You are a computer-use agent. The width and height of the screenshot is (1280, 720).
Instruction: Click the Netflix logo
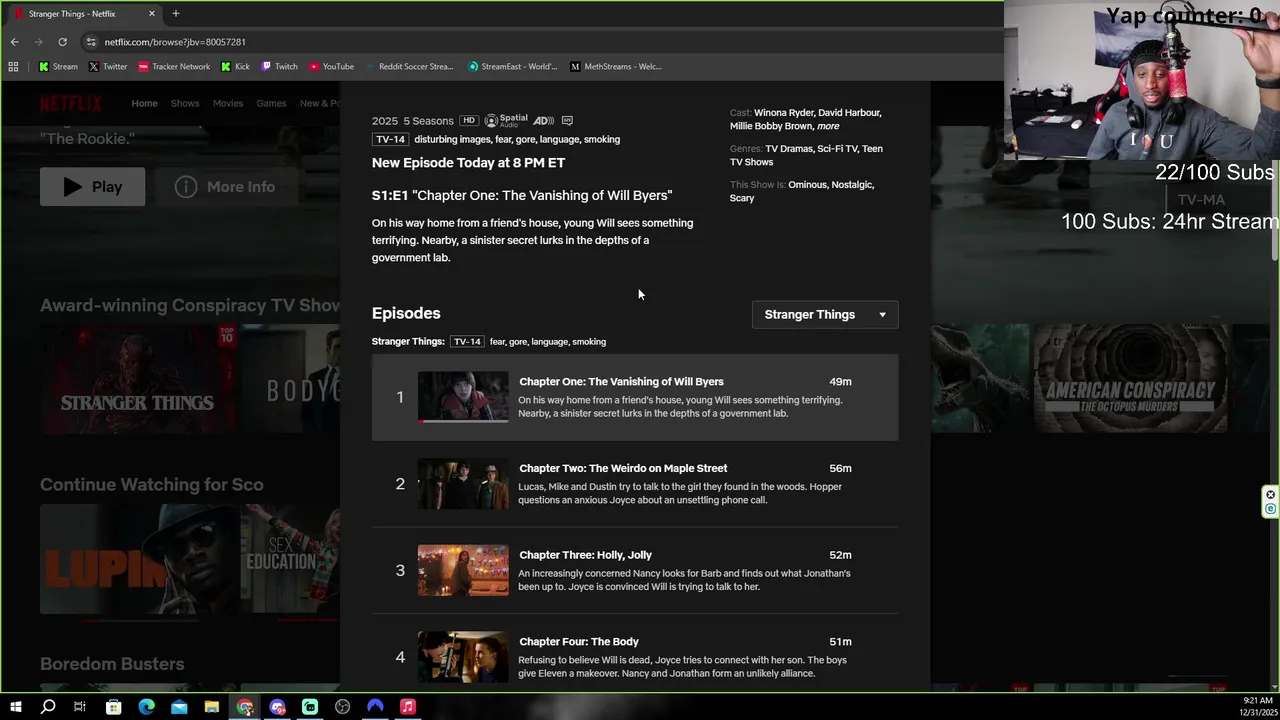pyautogui.click(x=71, y=103)
